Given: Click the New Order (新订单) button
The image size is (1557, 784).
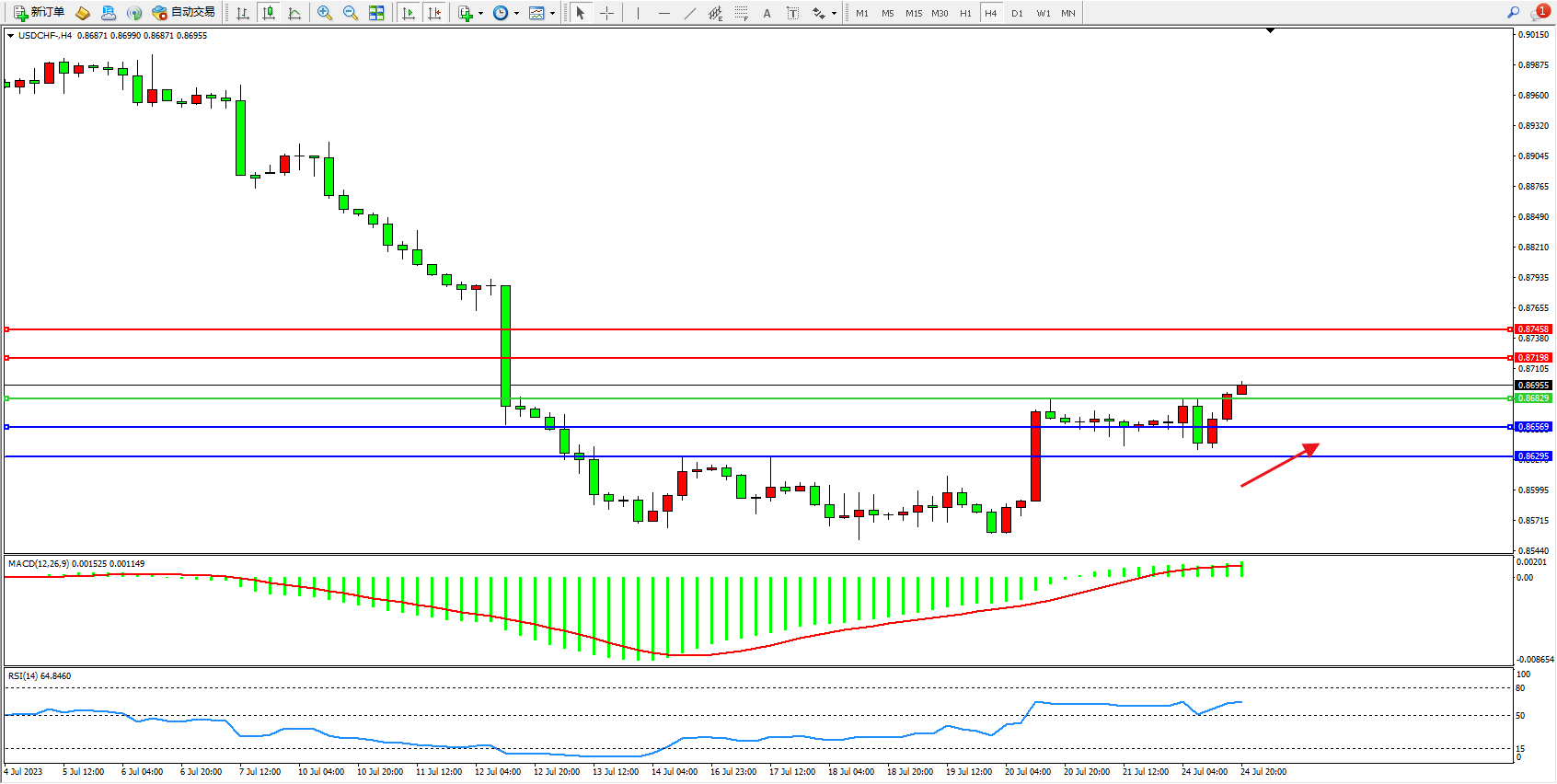Looking at the screenshot, I should tap(39, 13).
